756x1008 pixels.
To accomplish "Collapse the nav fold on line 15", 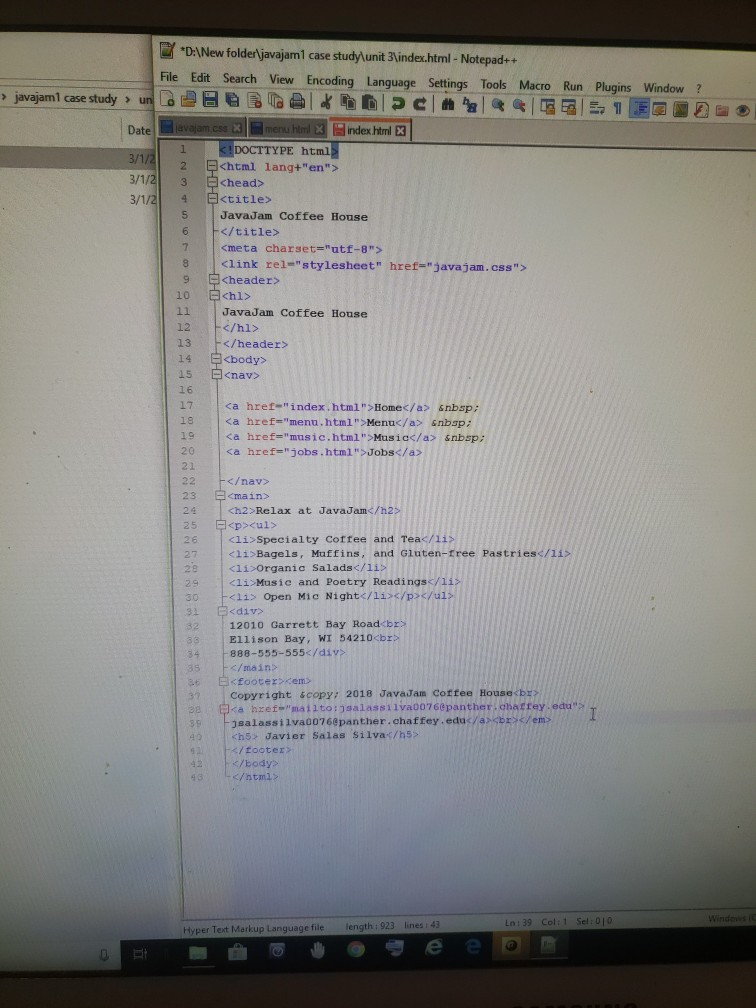I will (217, 375).
